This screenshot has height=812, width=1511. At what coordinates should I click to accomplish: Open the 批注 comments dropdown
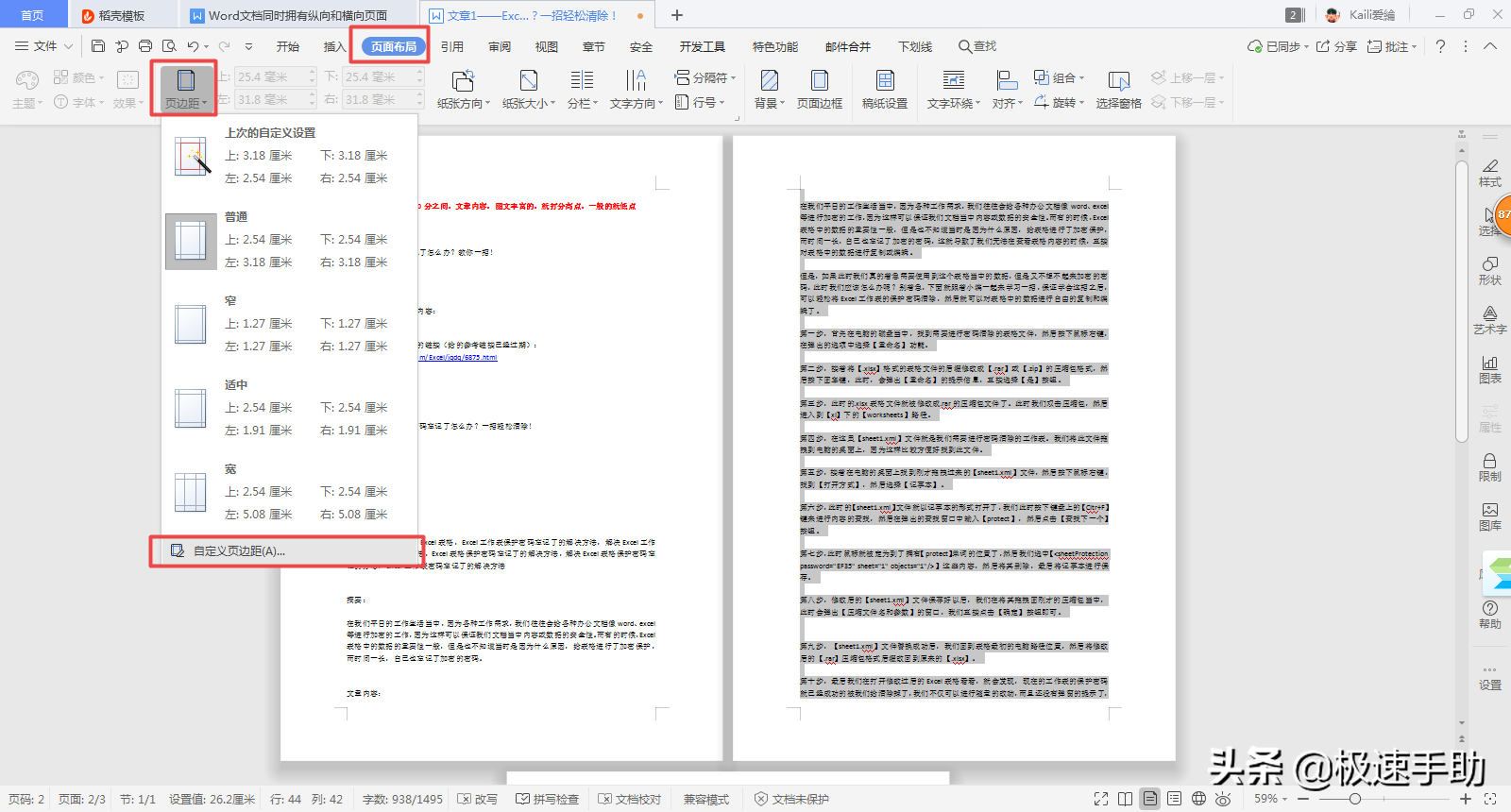1392,46
